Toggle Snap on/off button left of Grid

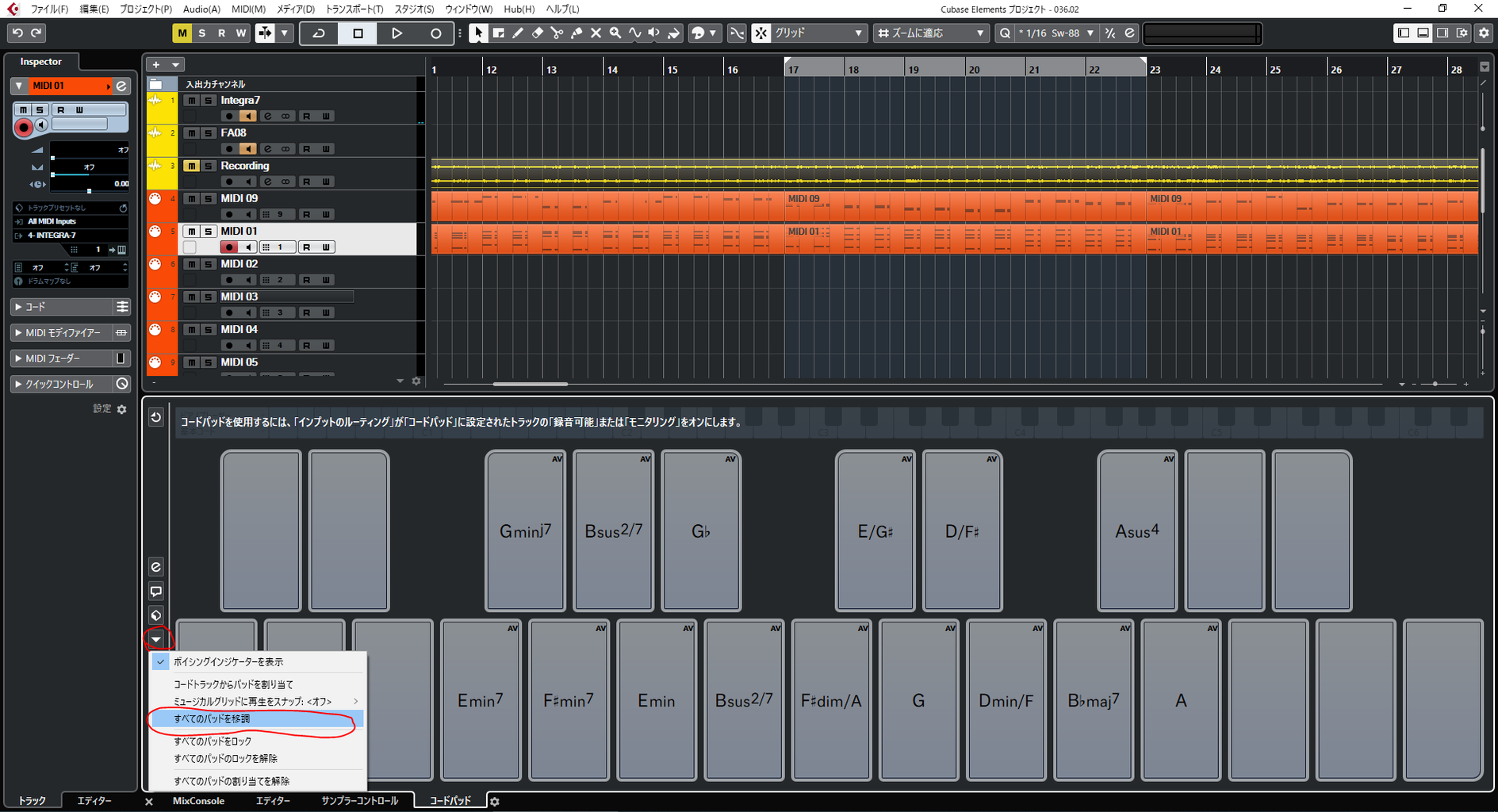[x=761, y=33]
